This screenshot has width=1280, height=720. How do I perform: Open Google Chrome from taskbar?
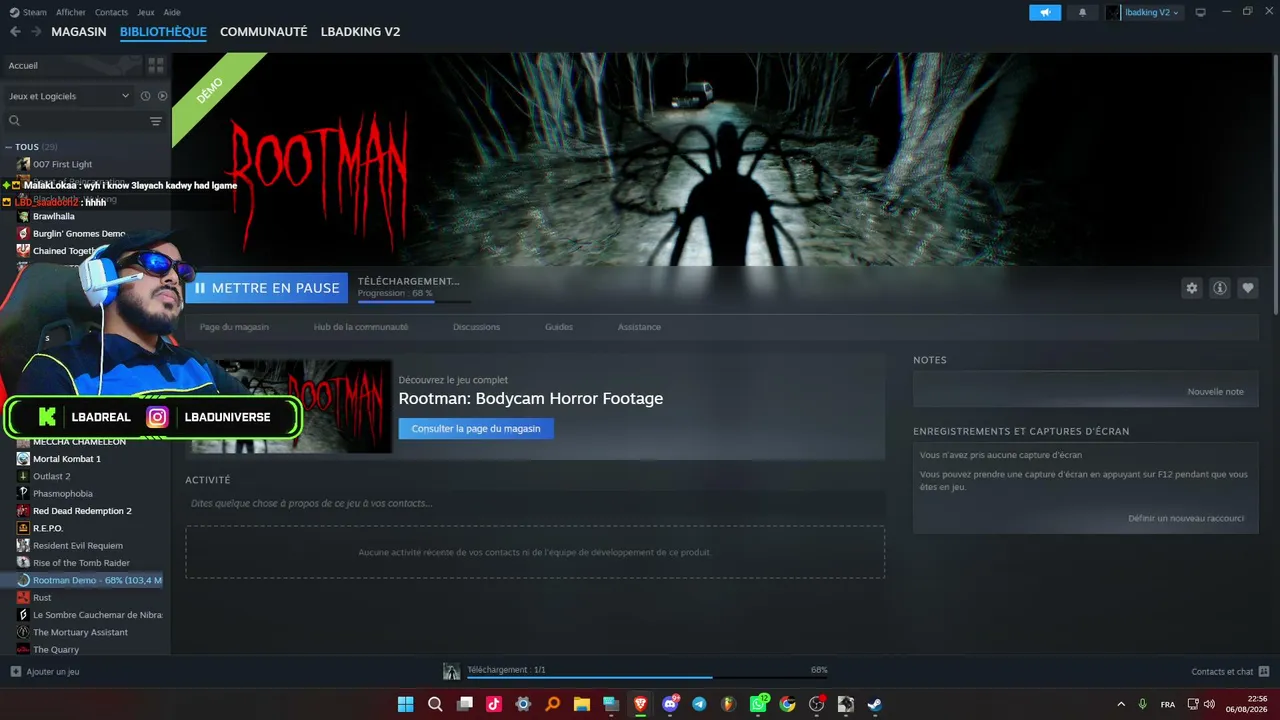point(787,704)
